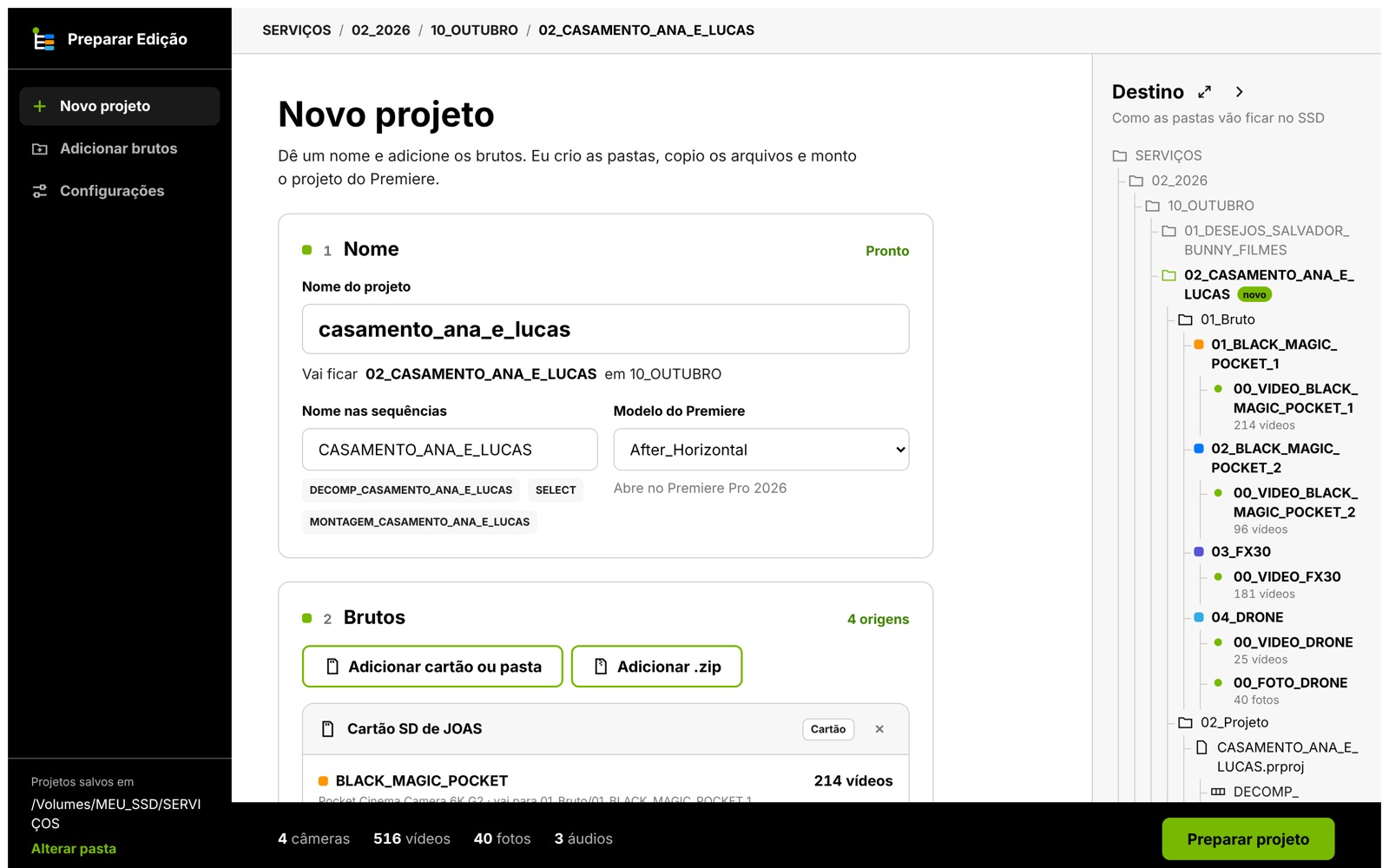Click 4 câmeras in bottom bar

pos(313,839)
